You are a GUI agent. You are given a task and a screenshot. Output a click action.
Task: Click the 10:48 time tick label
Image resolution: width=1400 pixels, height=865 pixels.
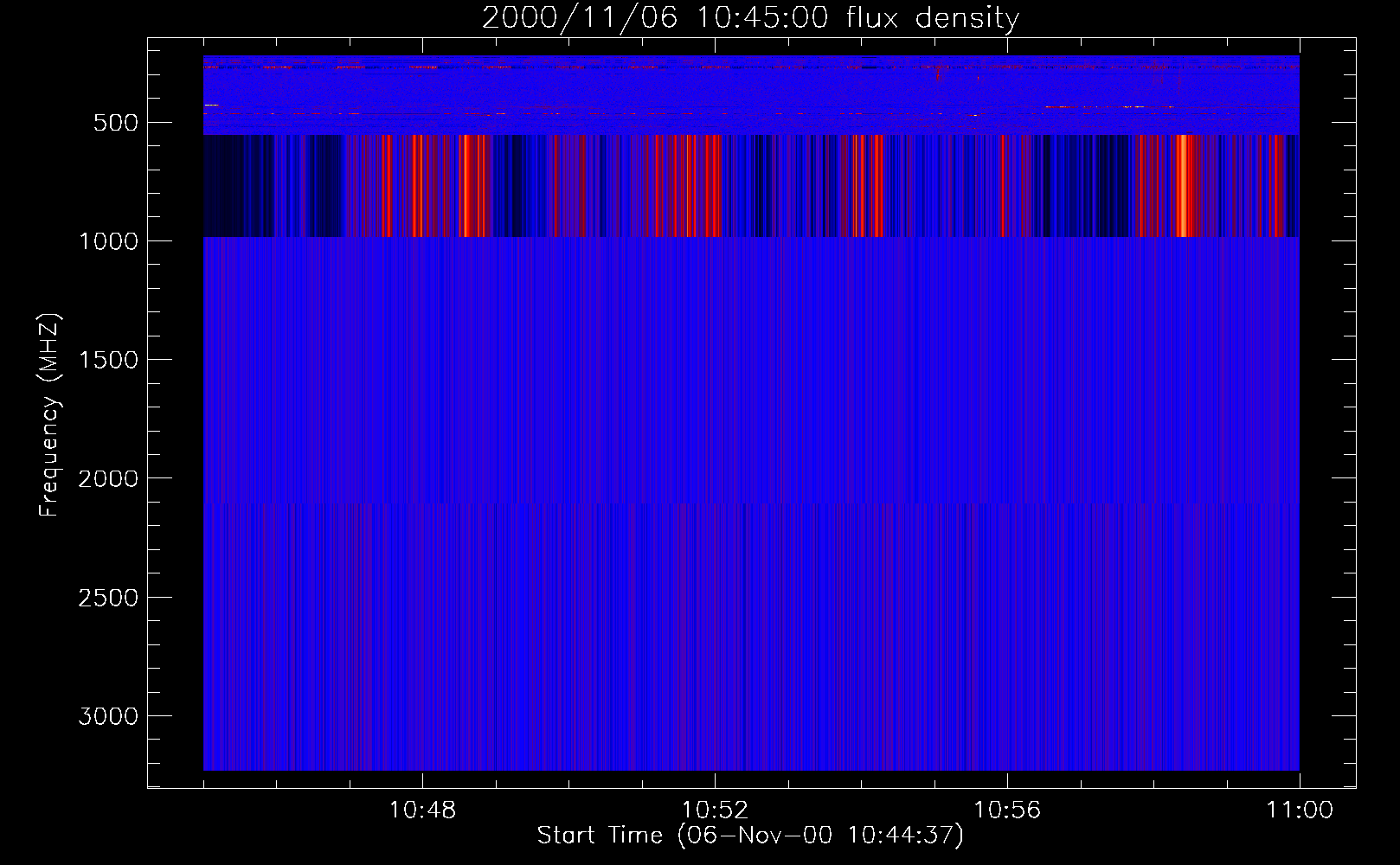[422, 811]
